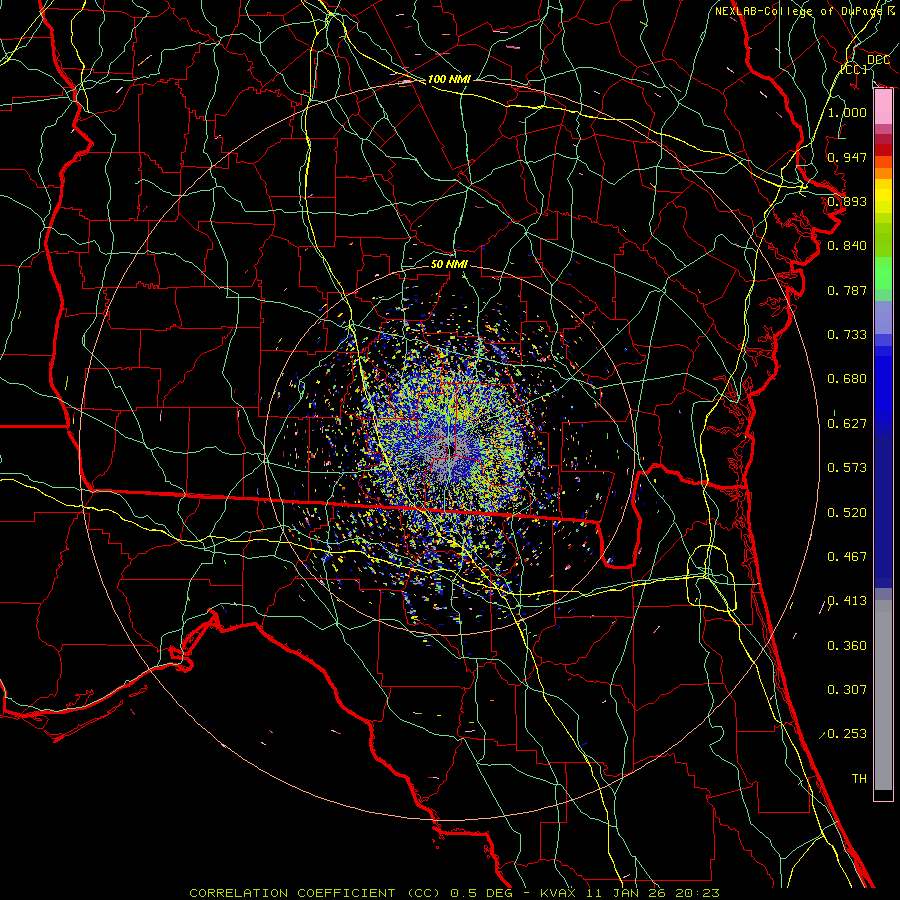
Task: Pick the light pink swatch at color bar top
Action: pos(883,107)
